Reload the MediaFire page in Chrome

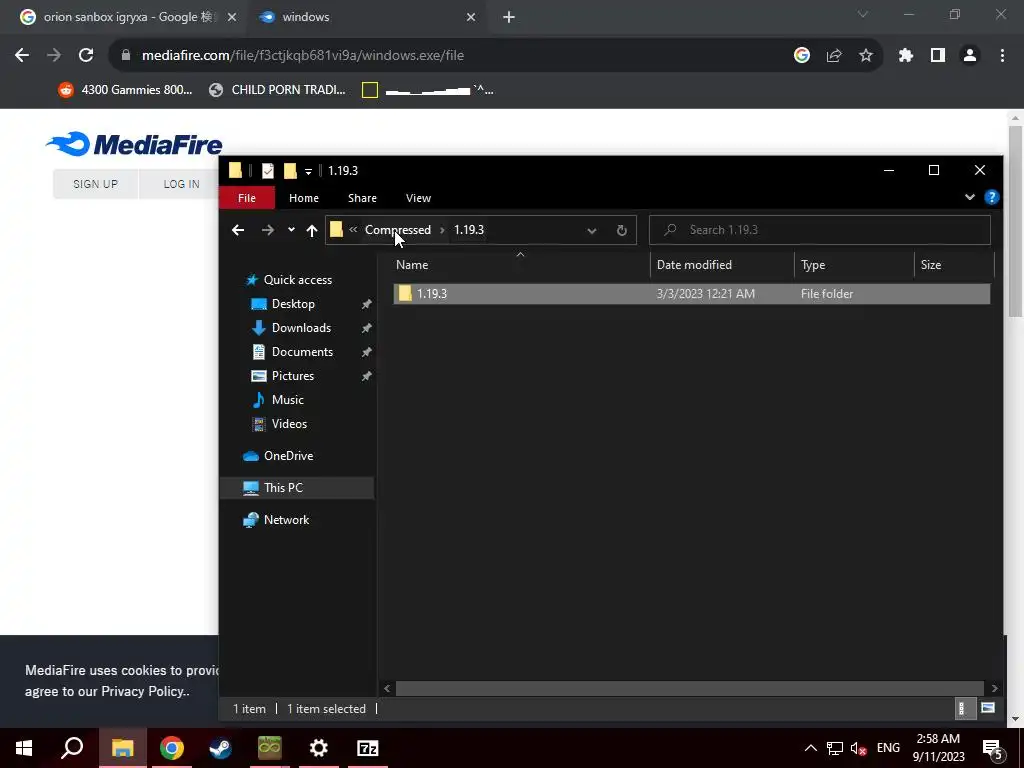click(86, 56)
